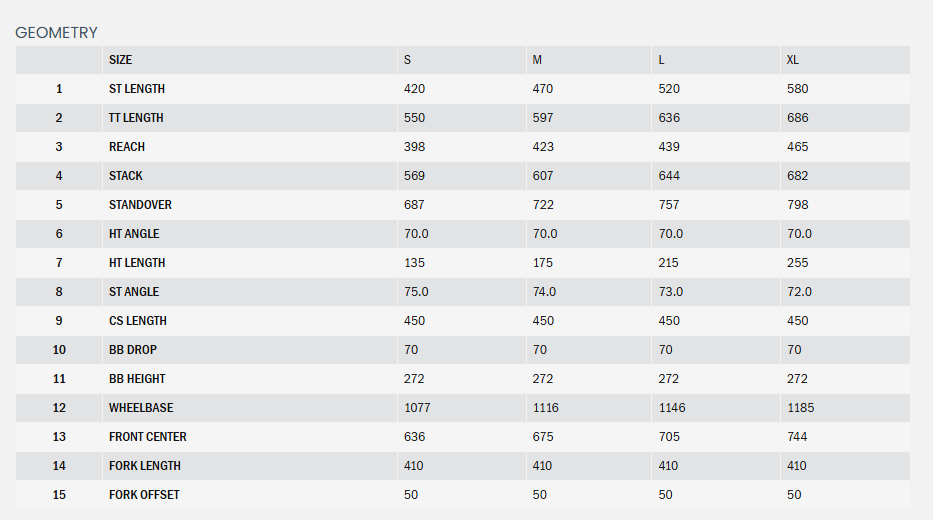The width and height of the screenshot is (933, 520).
Task: Click the FORK OFFSET row label
Action: pyautogui.click(x=144, y=495)
